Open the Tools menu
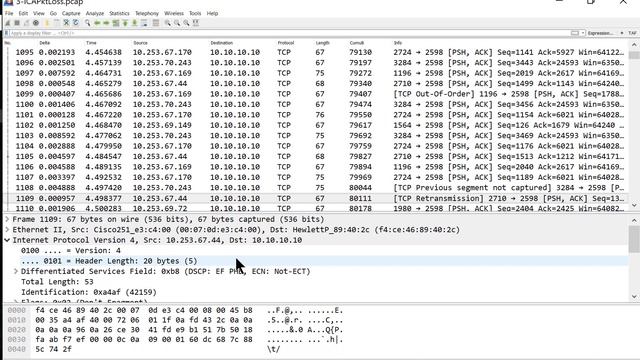The height and width of the screenshot is (360, 640). [x=195, y=13]
